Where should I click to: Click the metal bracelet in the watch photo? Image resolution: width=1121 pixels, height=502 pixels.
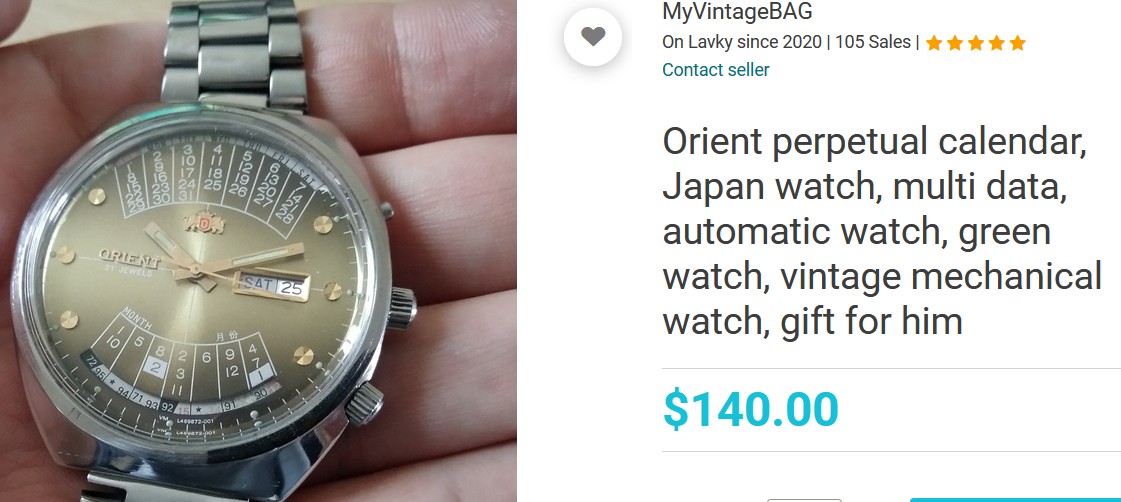(x=234, y=51)
